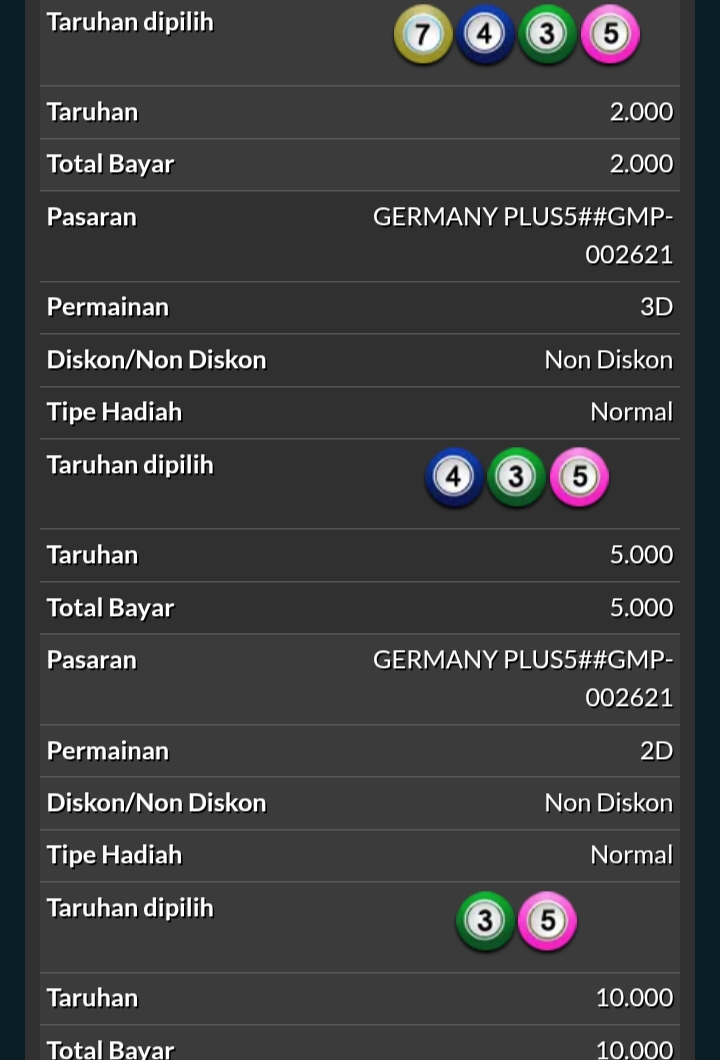The width and height of the screenshot is (720, 1060).
Task: Click green 3 ball in the 3D bet
Action: [x=516, y=477]
